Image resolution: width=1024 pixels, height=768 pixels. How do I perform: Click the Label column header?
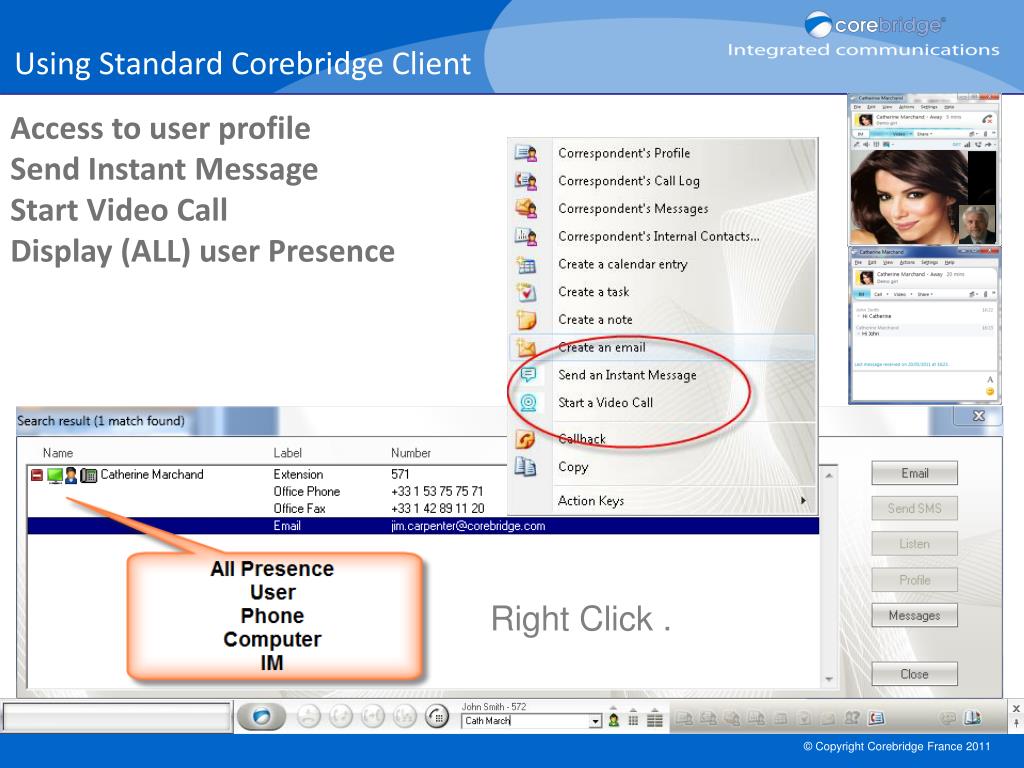click(x=287, y=453)
